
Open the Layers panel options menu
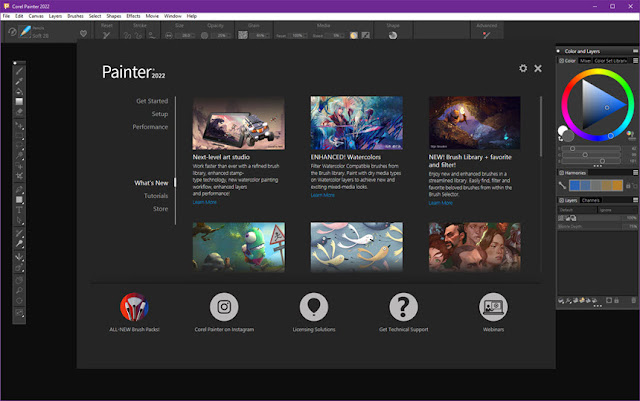[635, 200]
